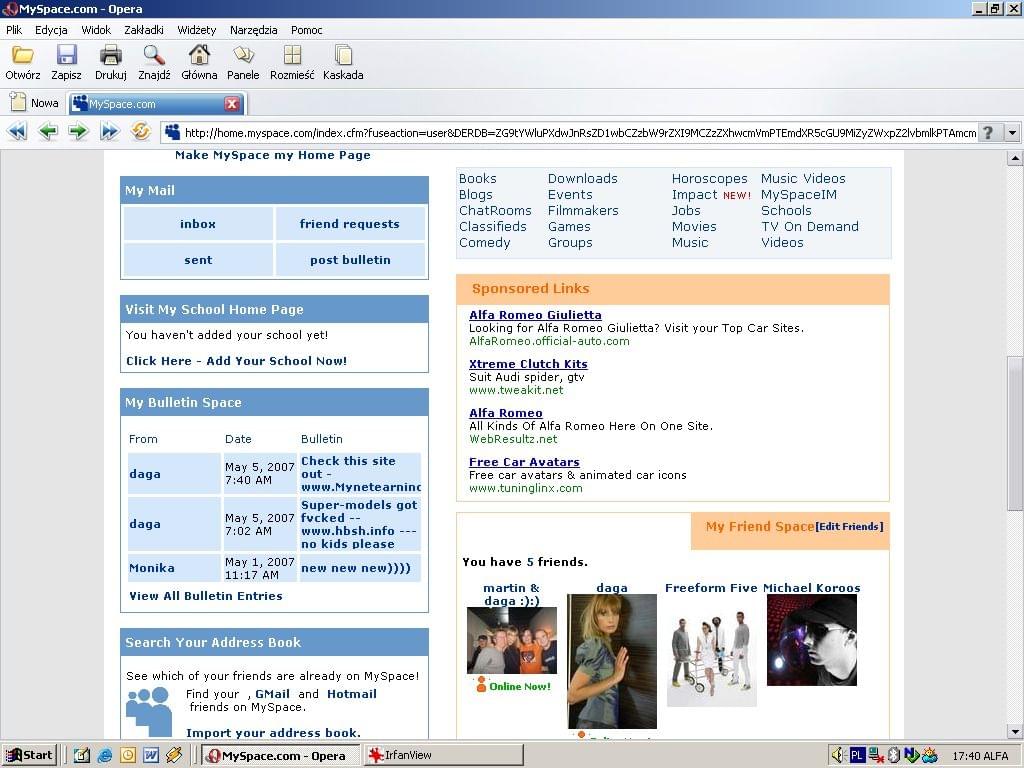Open the Zakładki menu

(144, 30)
